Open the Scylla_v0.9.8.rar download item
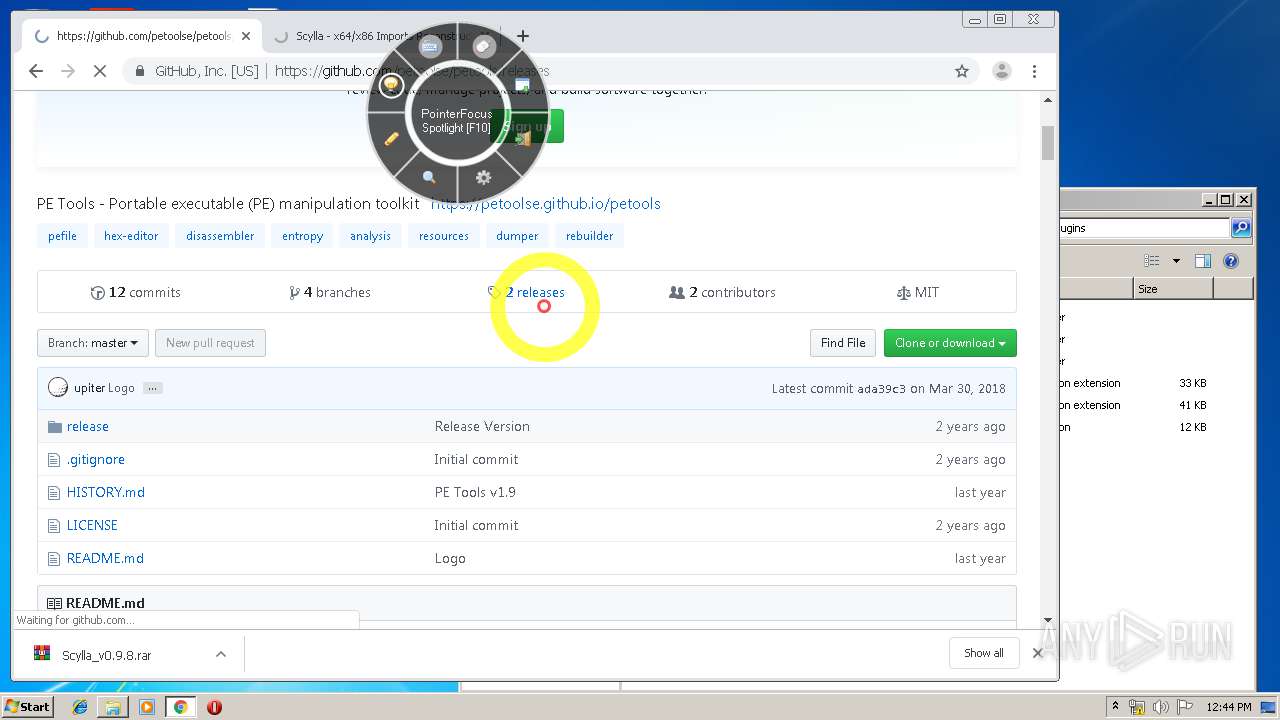 106,655
